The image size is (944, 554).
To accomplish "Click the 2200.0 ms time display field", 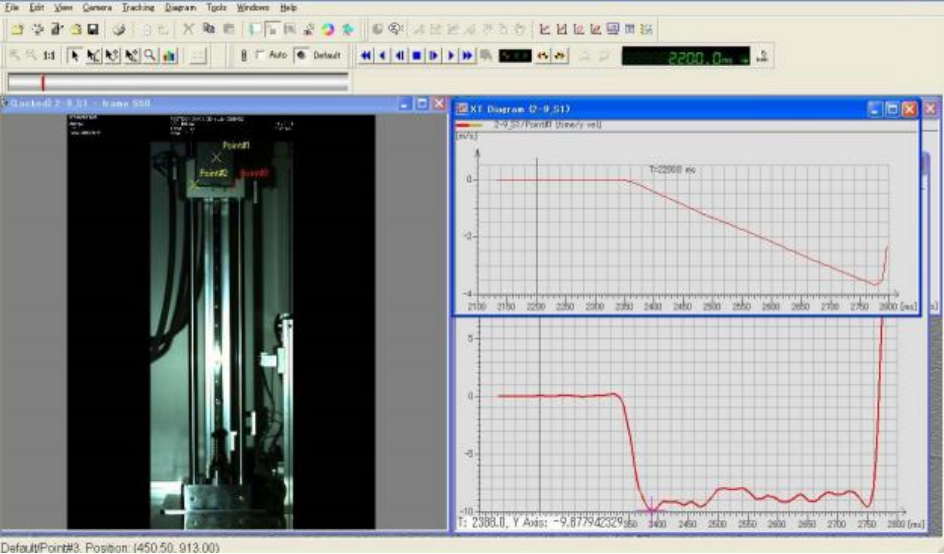I will [684, 56].
